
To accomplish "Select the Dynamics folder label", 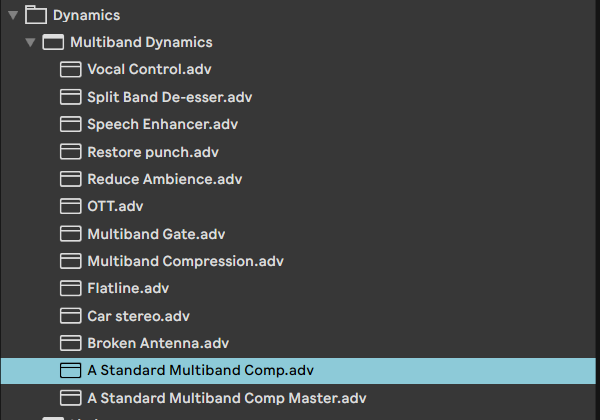I will tap(86, 16).
